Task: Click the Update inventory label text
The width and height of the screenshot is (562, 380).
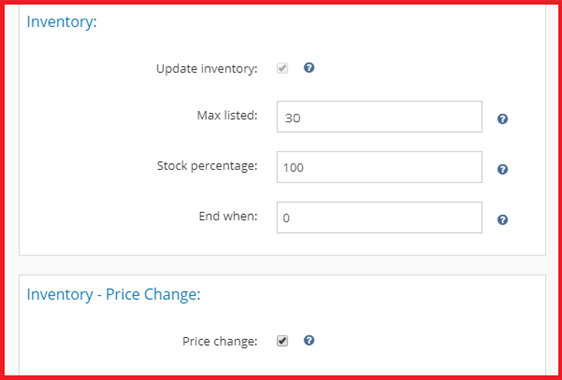Action: [x=207, y=68]
